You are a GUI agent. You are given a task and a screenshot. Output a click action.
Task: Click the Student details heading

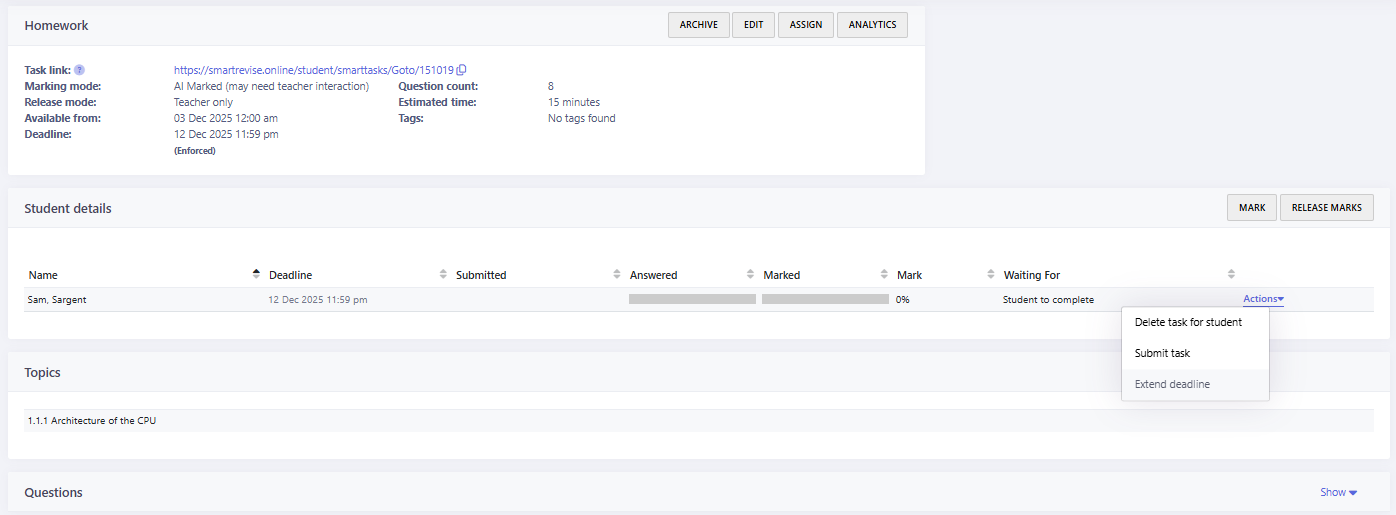(68, 208)
